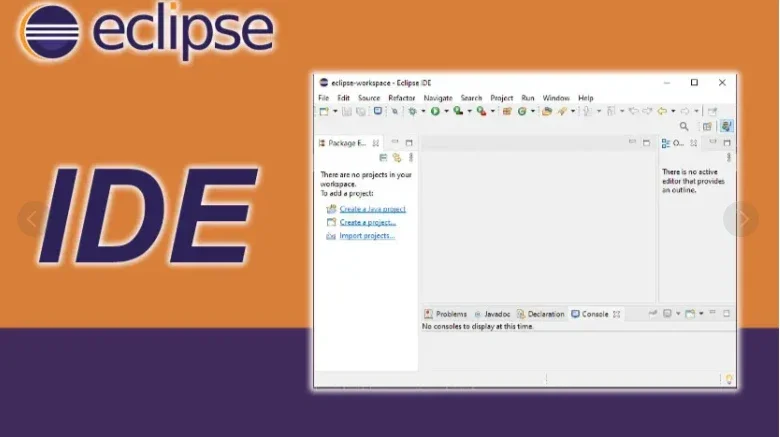Click the New Java Package icon
780x437 pixels.
pyautogui.click(x=507, y=111)
